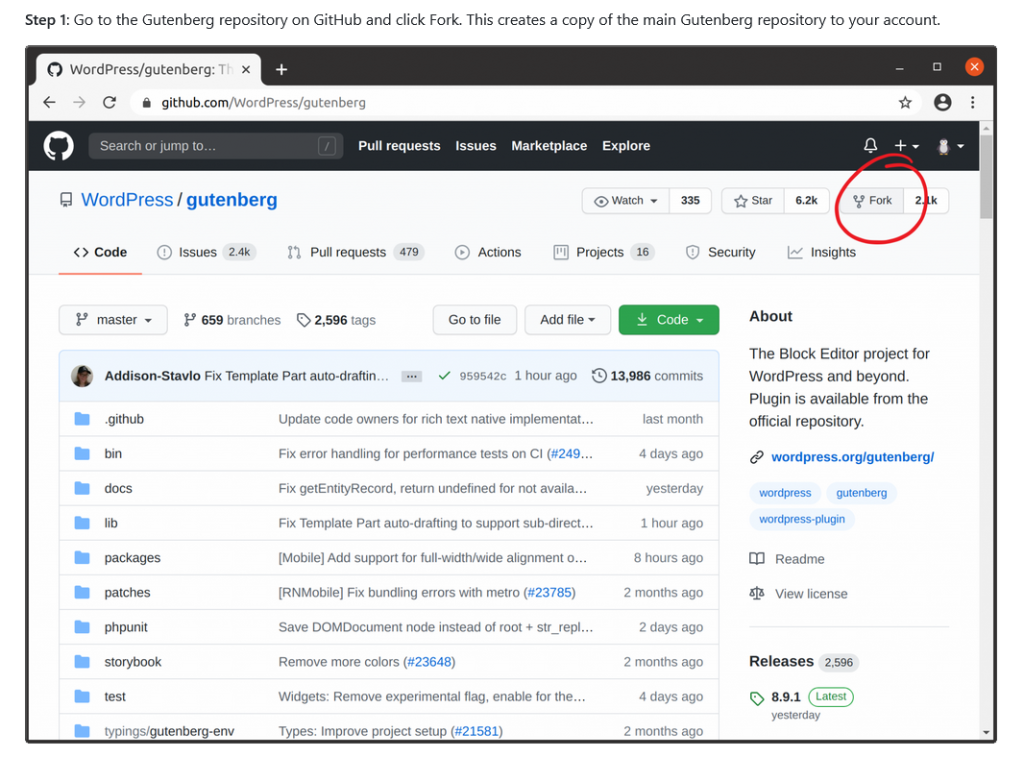Viewport: 1024px width, 757px height.
Task: Open the master branch dropdown
Action: [111, 320]
